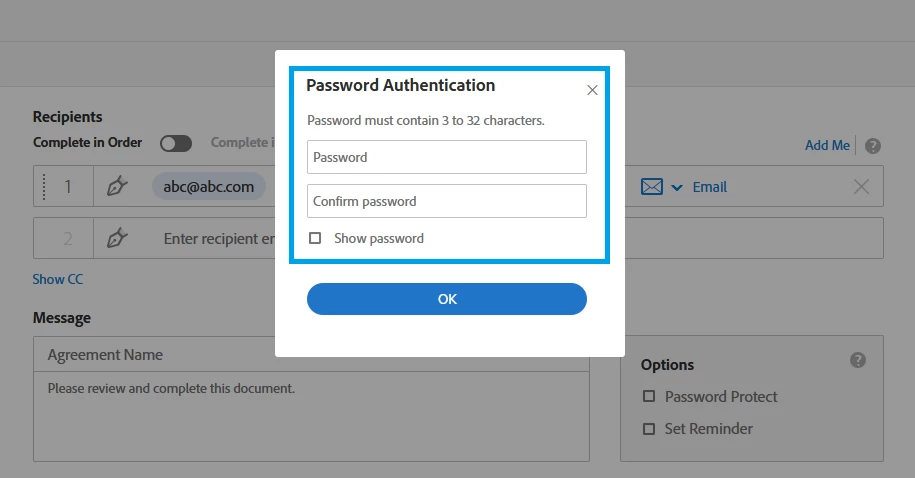Click the Confirm password field
Viewport: 915px width, 478px height.
pyautogui.click(x=446, y=201)
